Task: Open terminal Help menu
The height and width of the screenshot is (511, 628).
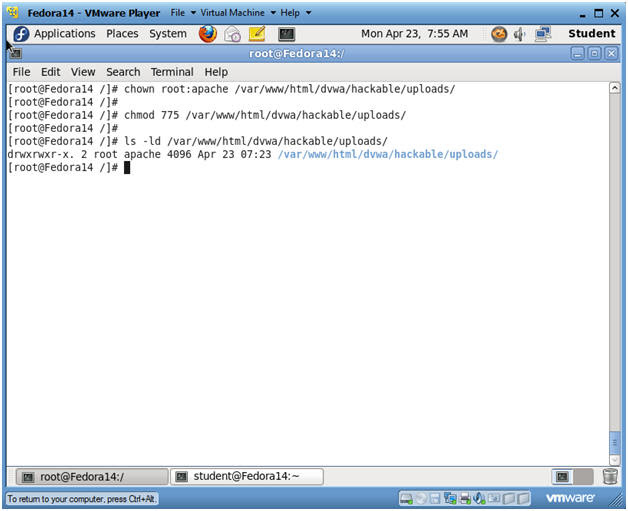Action: tap(216, 72)
